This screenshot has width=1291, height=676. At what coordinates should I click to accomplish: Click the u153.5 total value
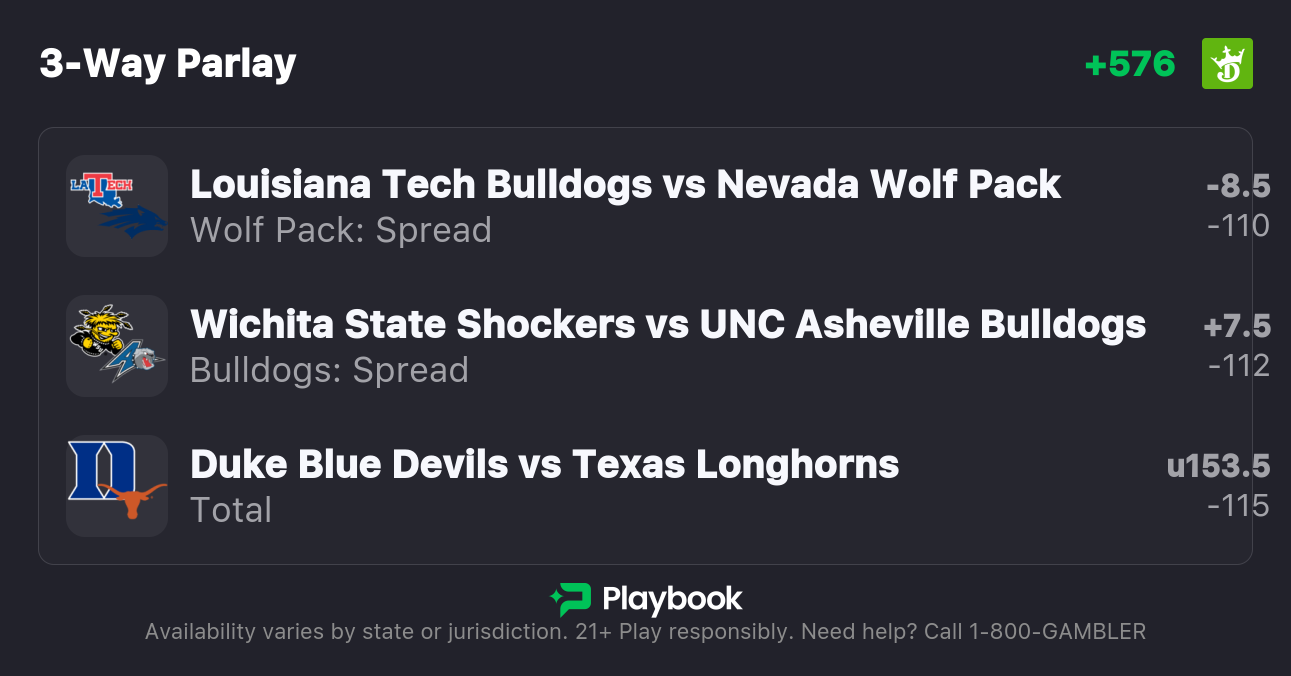click(1217, 466)
